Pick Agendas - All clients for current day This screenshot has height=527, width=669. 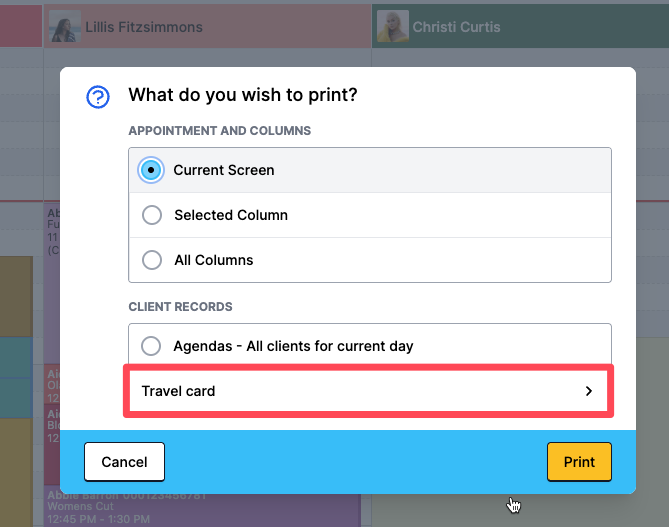(152, 346)
